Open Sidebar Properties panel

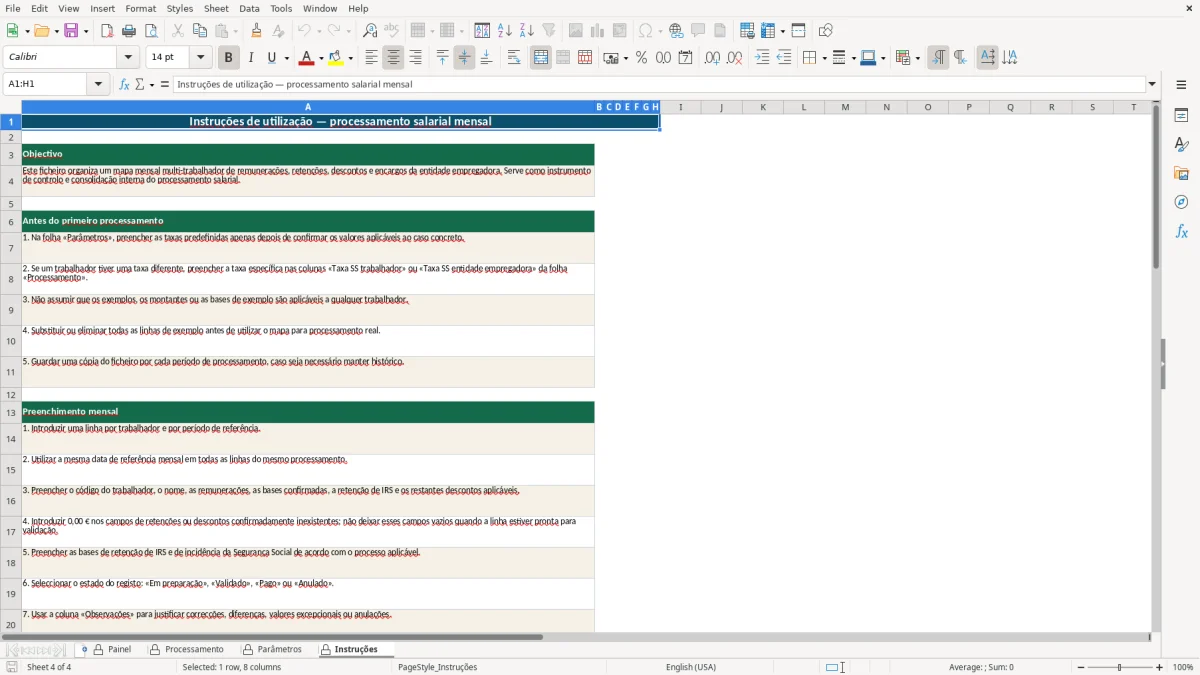click(1181, 116)
